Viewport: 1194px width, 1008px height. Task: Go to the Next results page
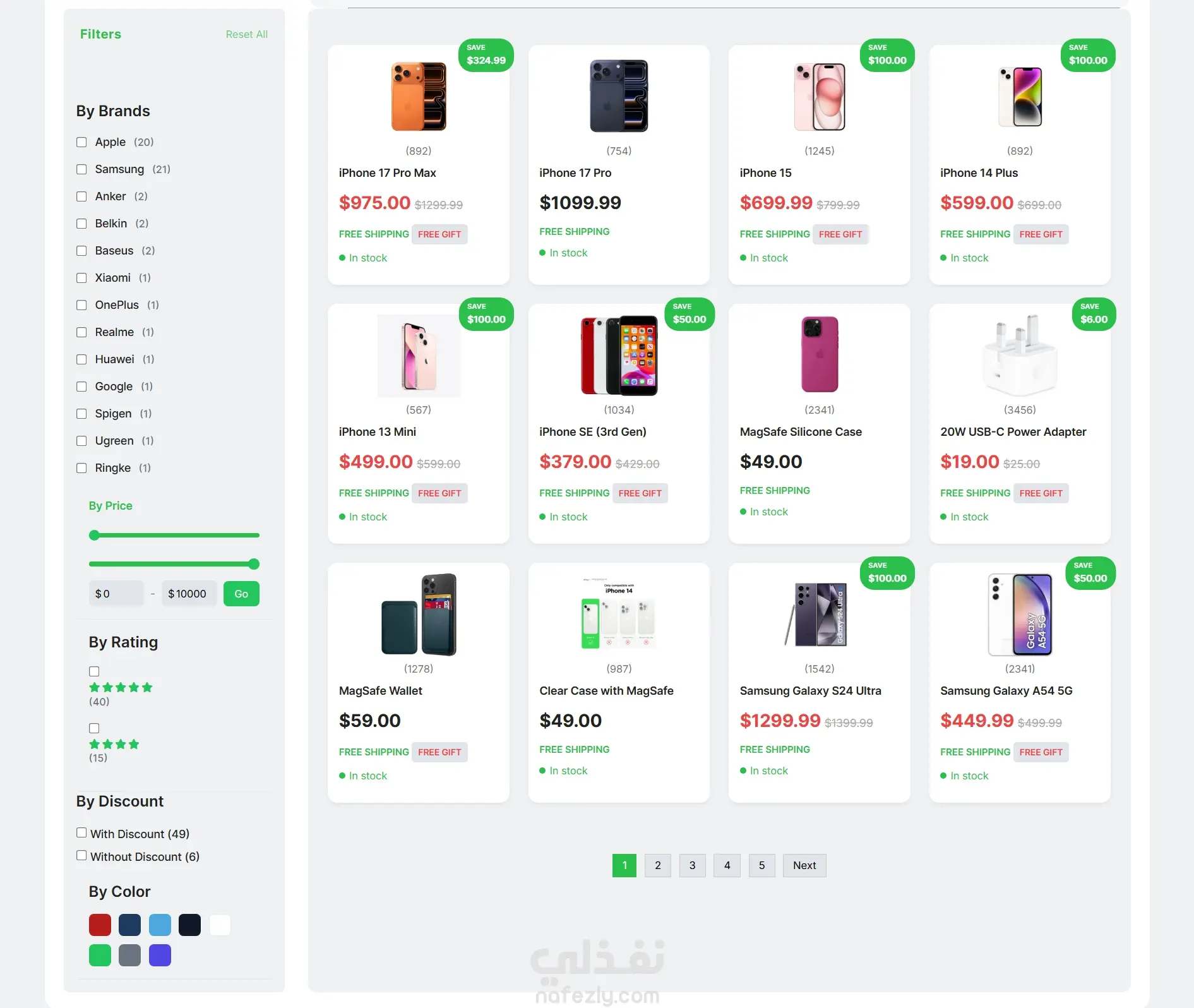[804, 865]
